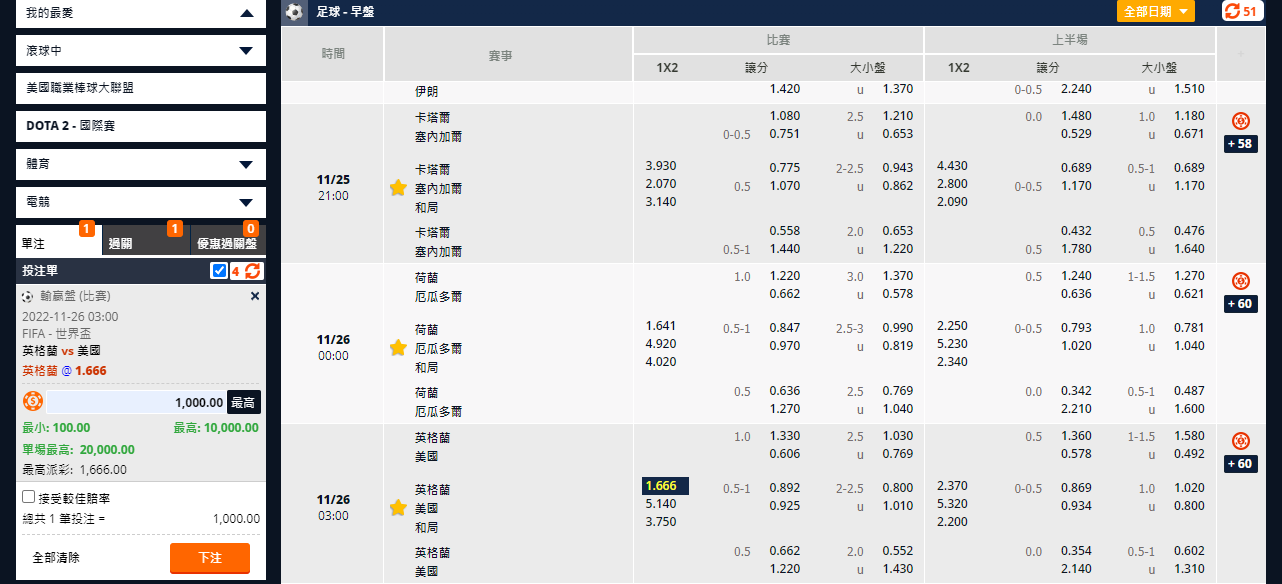Enable 接受較佳賠率 checkbox

[x=29, y=497]
